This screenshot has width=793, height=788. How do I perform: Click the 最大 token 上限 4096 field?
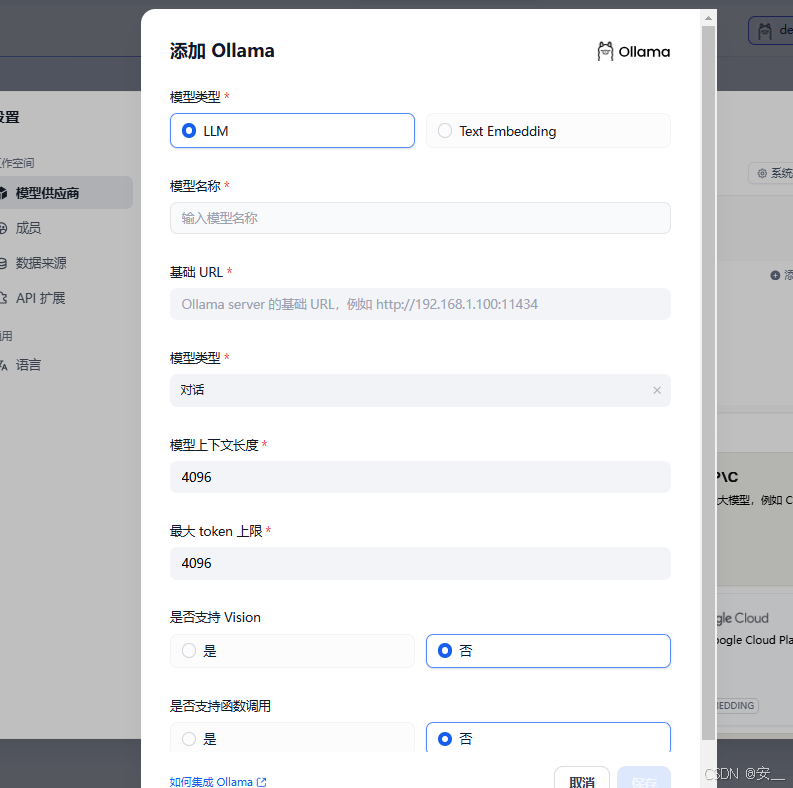pos(420,563)
